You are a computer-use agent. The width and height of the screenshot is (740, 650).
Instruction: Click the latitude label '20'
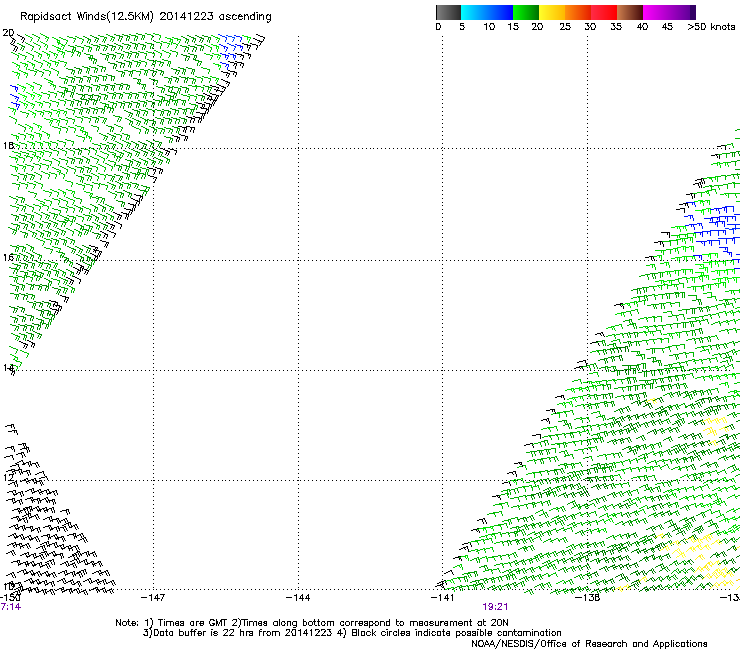point(8,33)
